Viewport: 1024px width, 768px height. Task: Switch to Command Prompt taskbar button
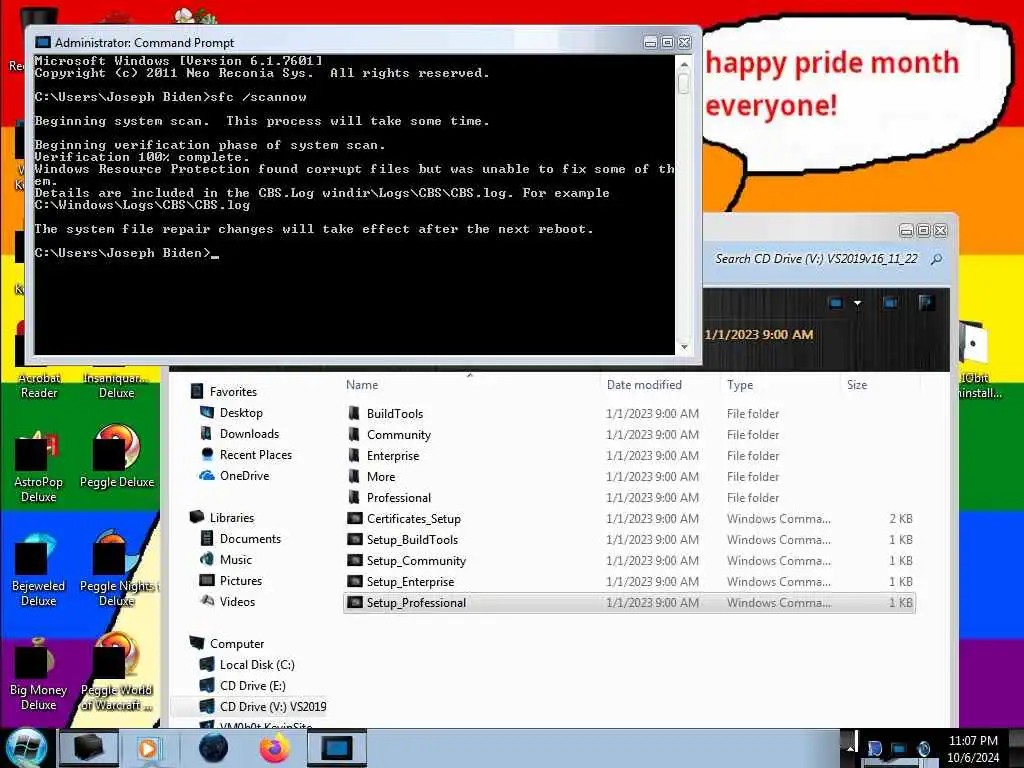click(x=337, y=748)
